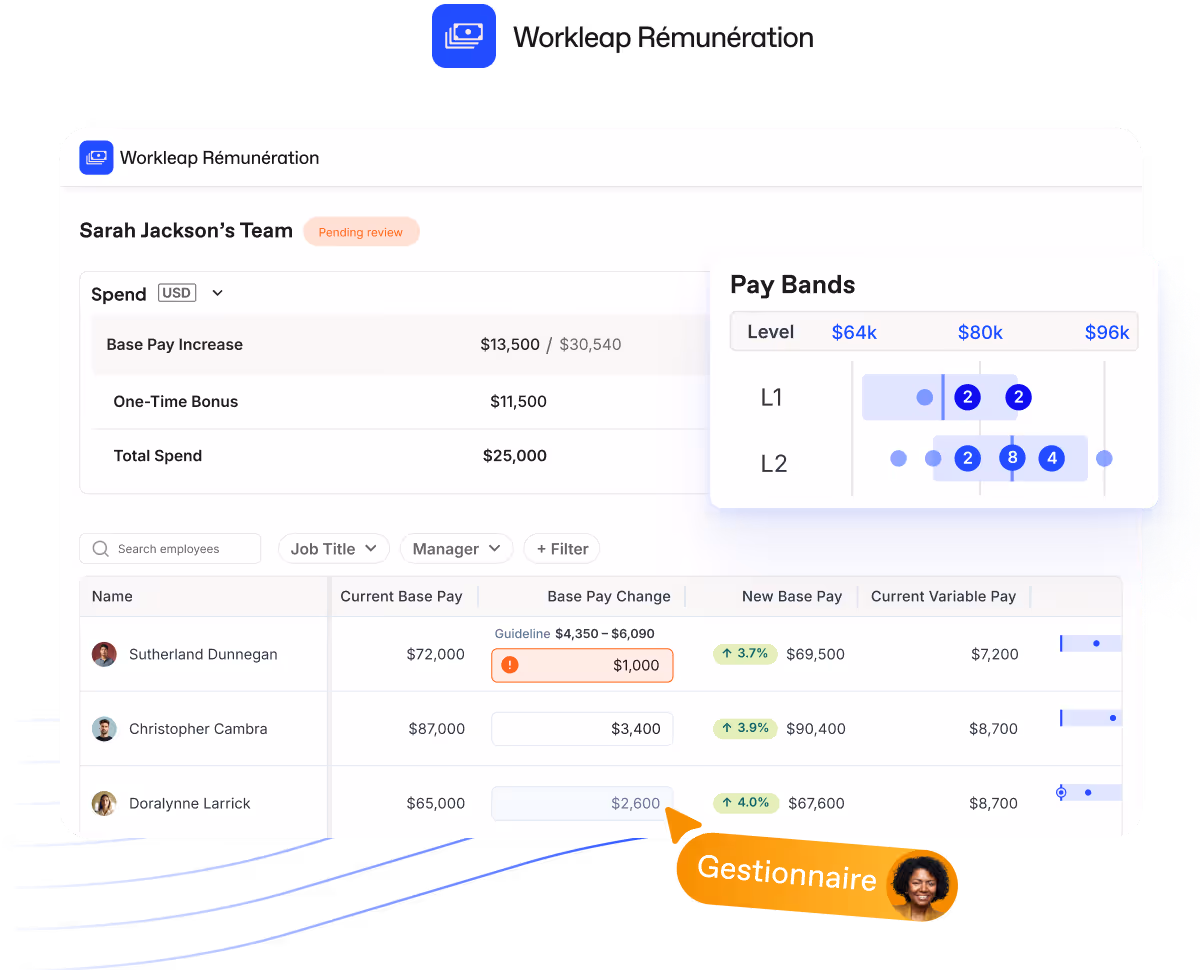Screen dimensions: 1200x970
Task: Click the small Workleap Rémunération app icon in header
Action: 96,157
